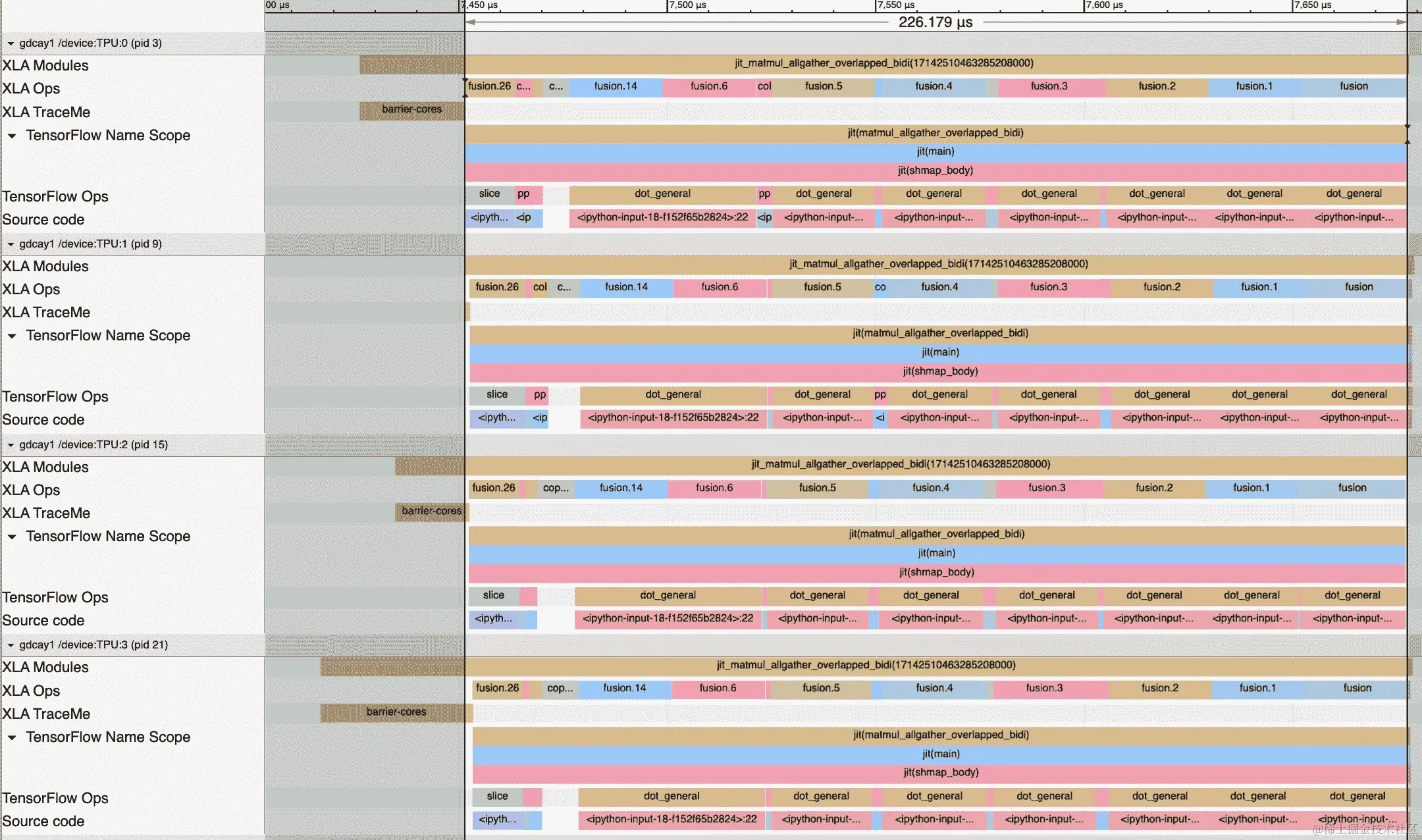Select fusion.14 op in TPU:0 XLA Ops
Screen dimensions: 1422x840
615,86
